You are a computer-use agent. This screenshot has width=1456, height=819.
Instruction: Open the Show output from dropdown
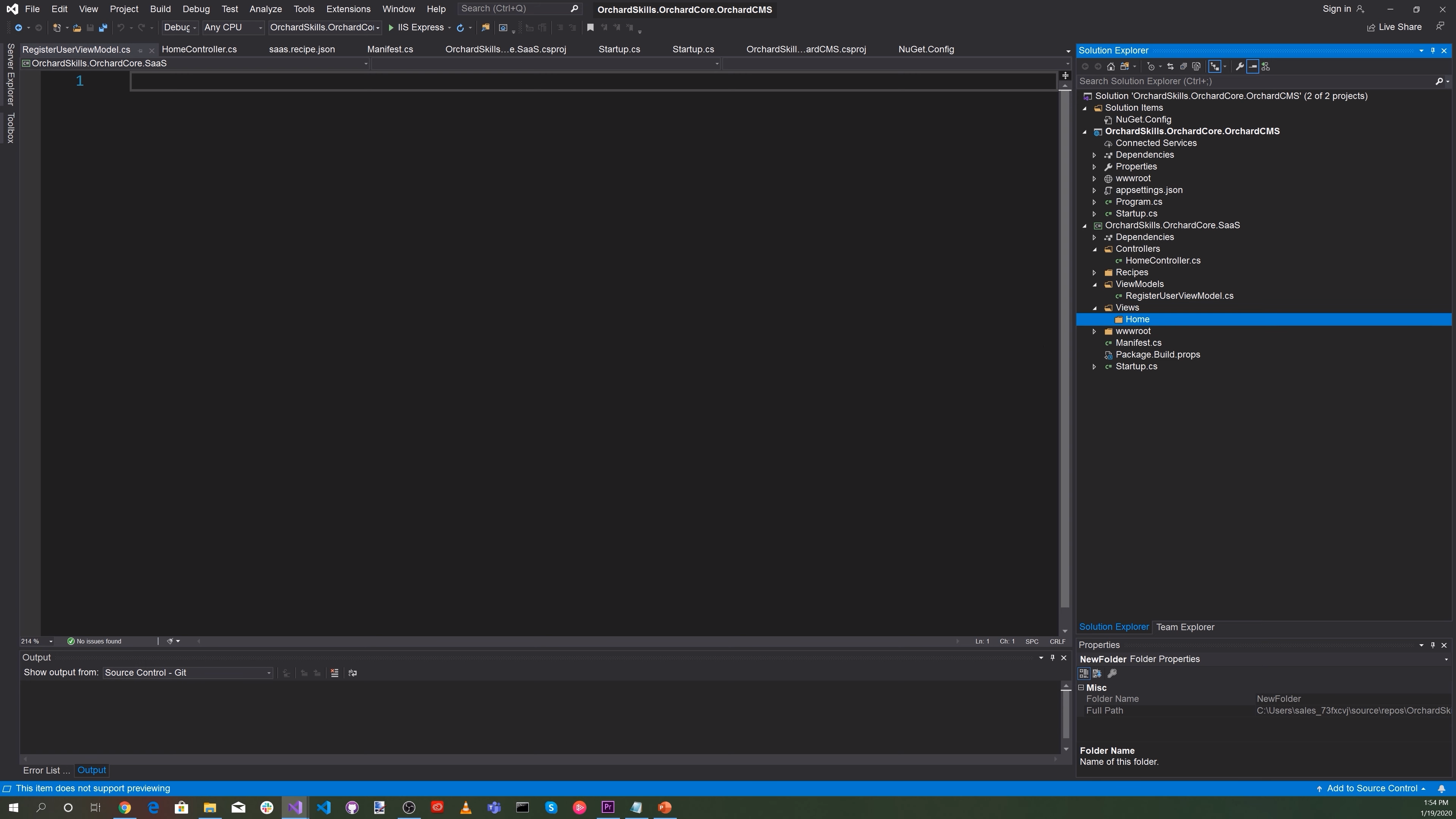click(x=188, y=673)
